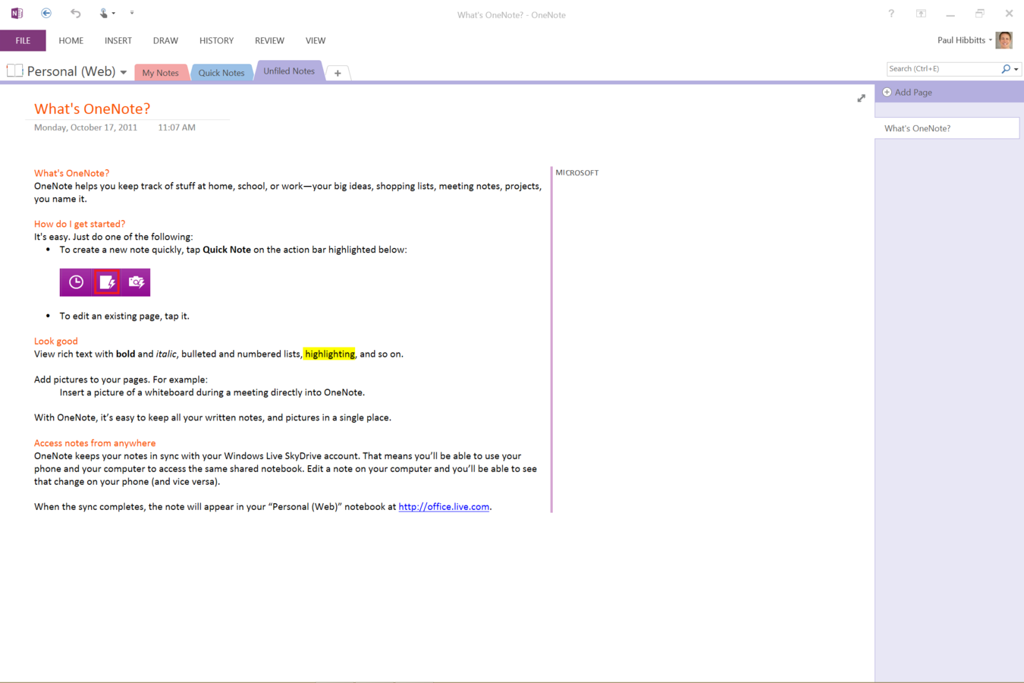Switch to the HOME ribbon tab

click(x=71, y=40)
